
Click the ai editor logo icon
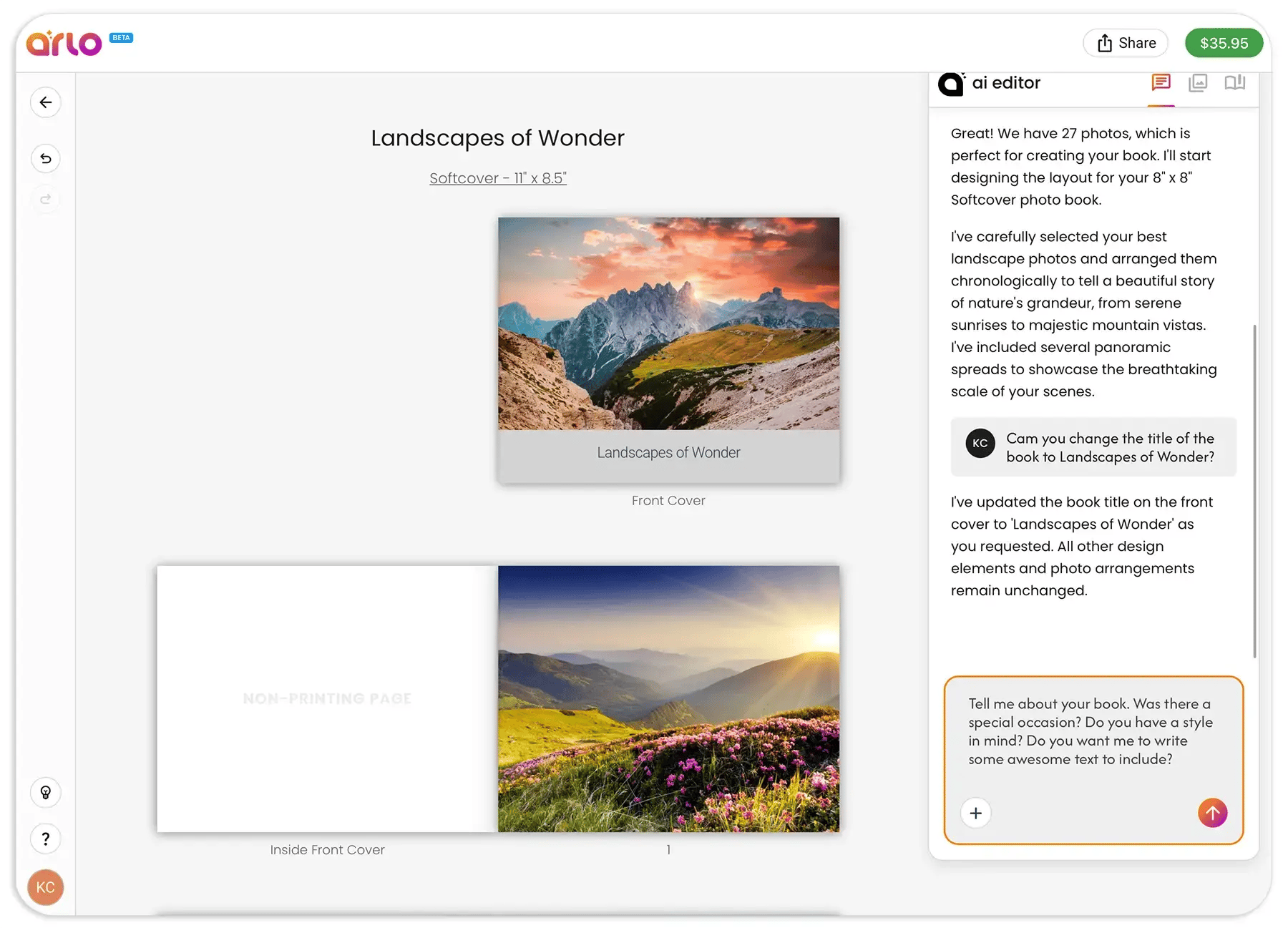[x=952, y=83]
